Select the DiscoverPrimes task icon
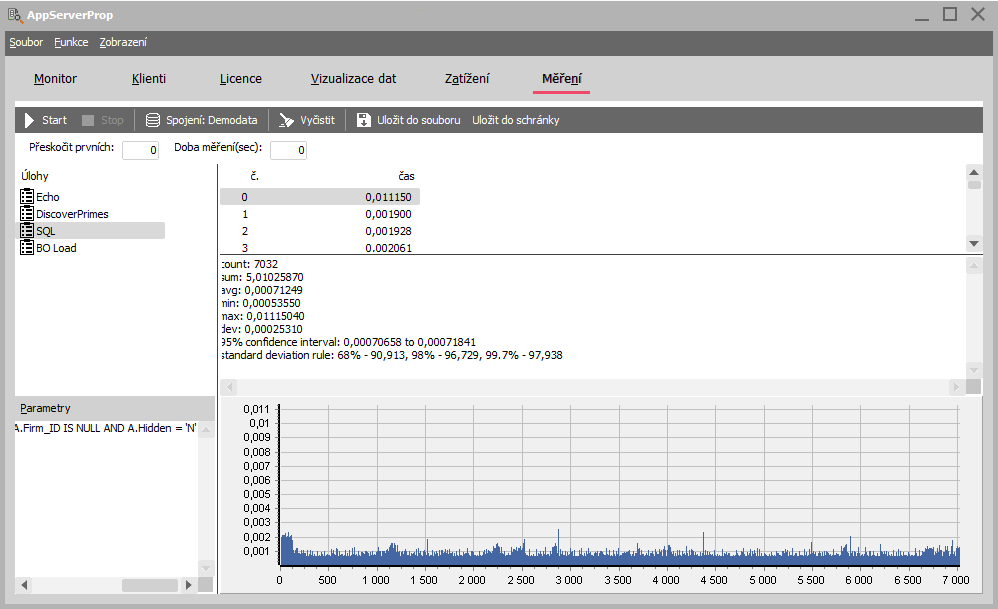Screen dimensions: 998x609 click(27, 214)
